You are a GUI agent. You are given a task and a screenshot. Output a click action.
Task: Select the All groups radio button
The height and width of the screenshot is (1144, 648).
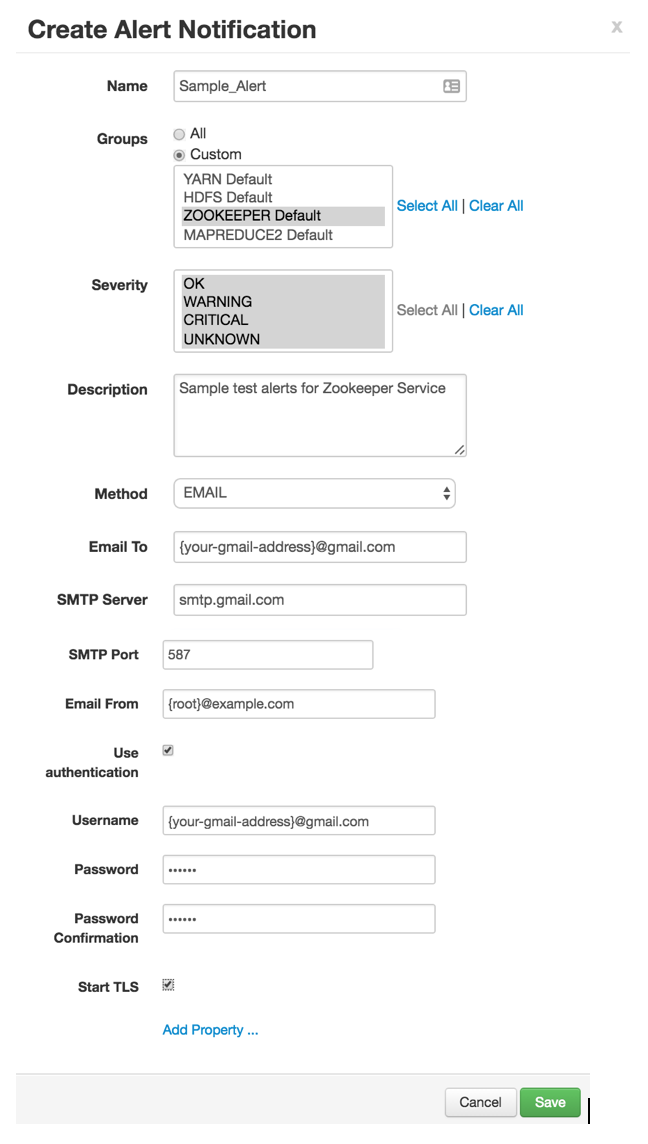pos(180,132)
